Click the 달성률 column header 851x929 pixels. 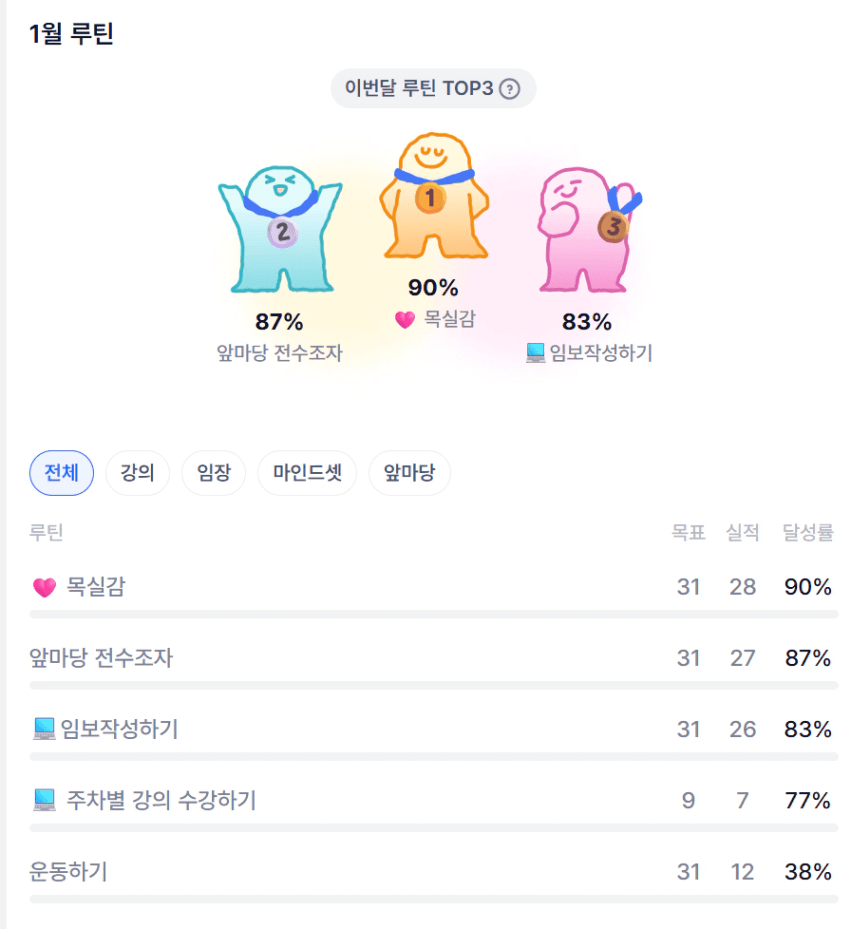[808, 533]
